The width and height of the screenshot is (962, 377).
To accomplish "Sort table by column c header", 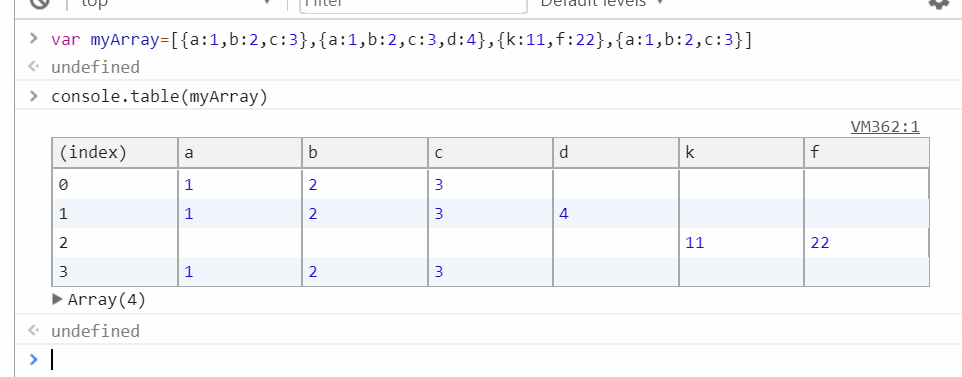I will [490, 152].
